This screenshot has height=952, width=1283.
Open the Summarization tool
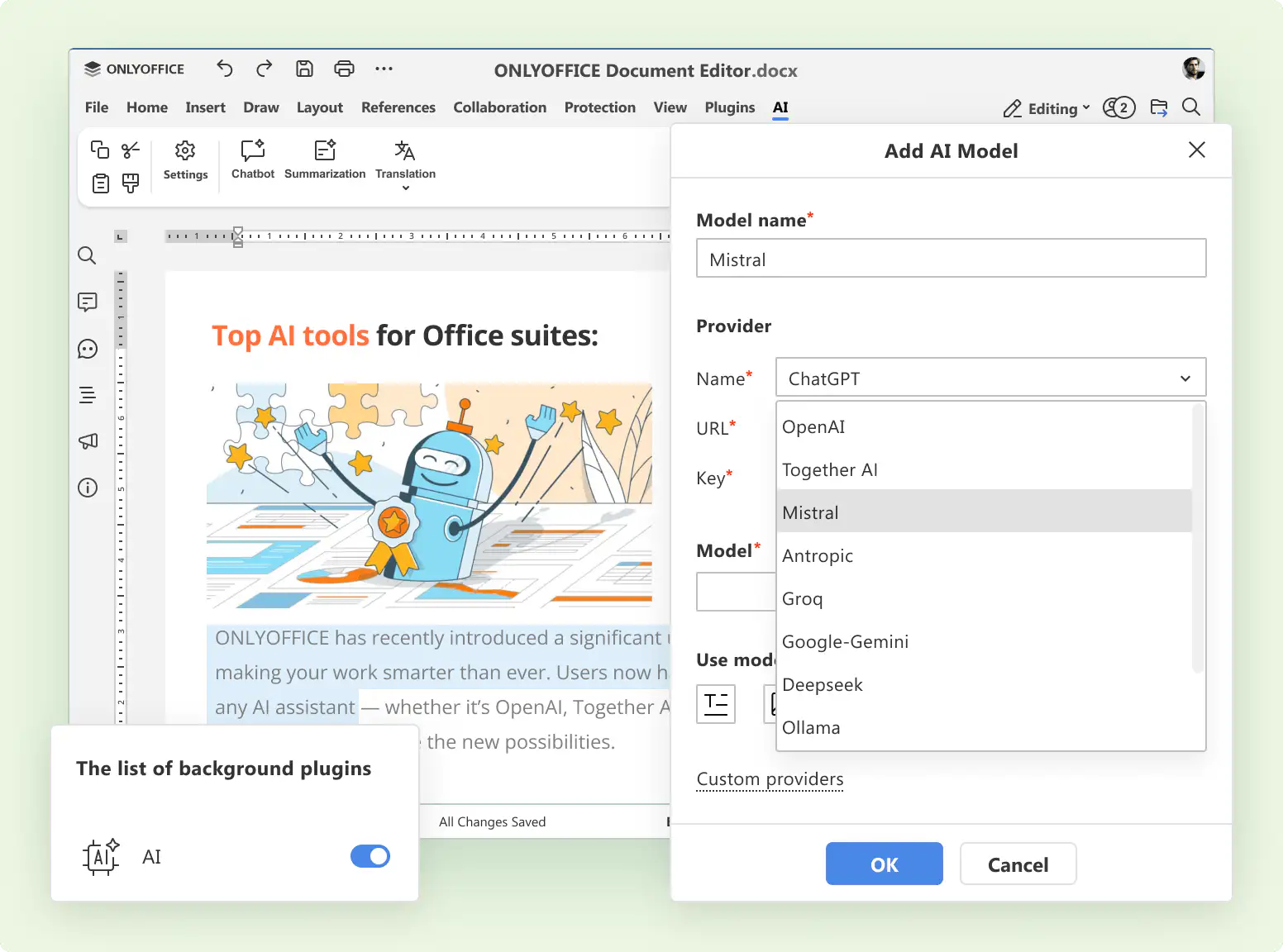[x=324, y=159]
